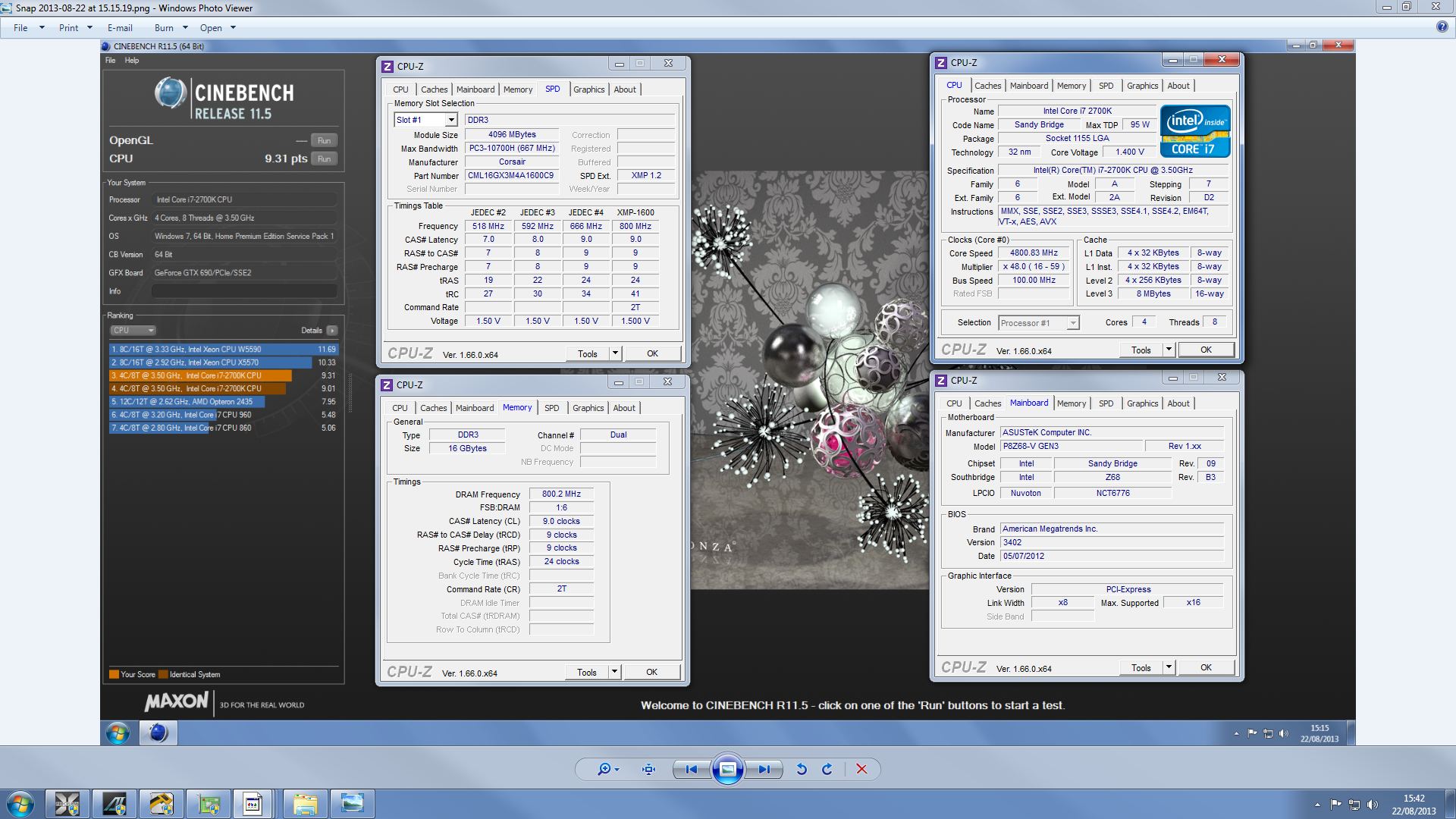Open the file explorer folder taskbar icon
Viewport: 1456px width, 819px height.
(x=305, y=804)
